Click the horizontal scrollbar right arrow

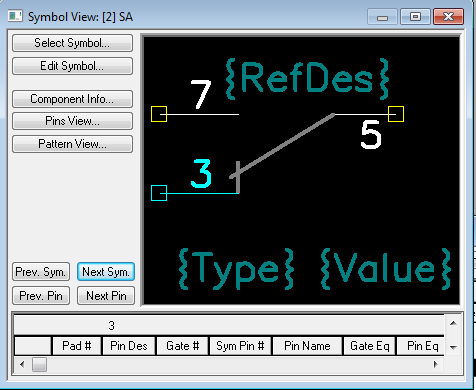coord(436,364)
